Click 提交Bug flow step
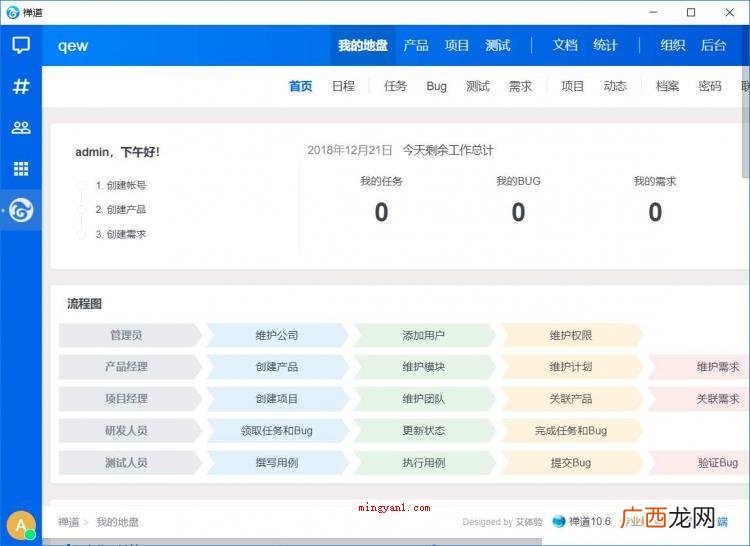 571,462
